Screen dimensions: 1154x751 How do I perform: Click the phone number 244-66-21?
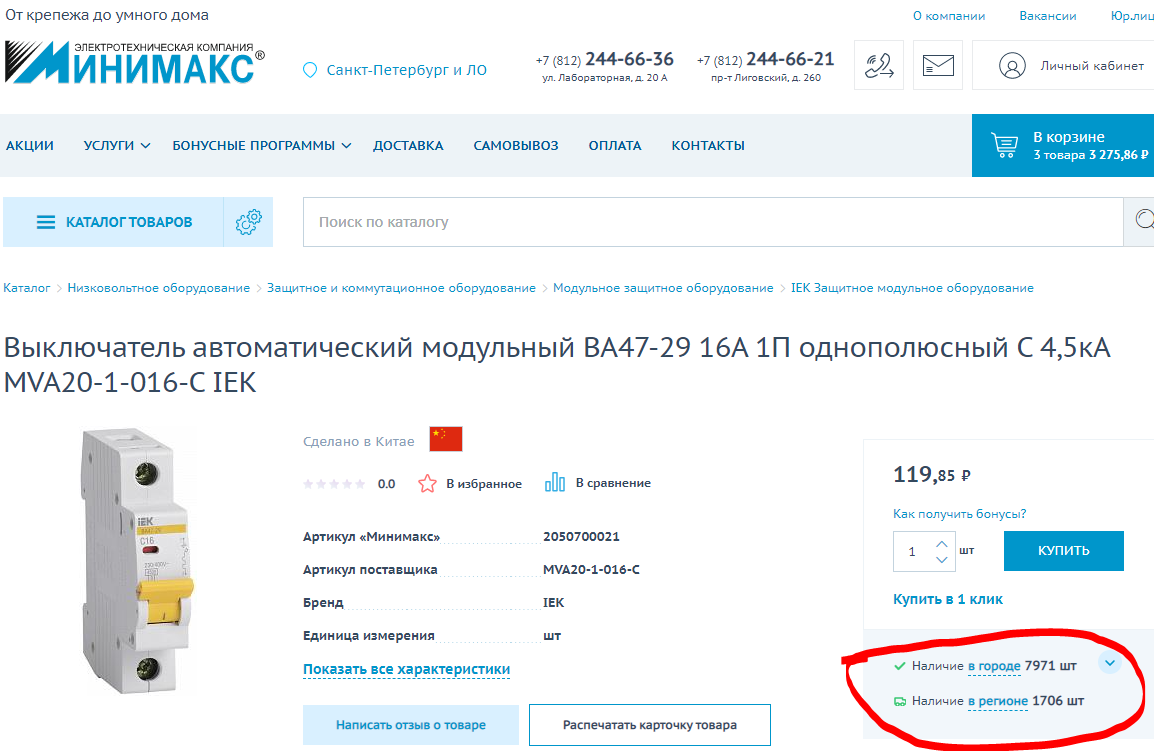790,59
